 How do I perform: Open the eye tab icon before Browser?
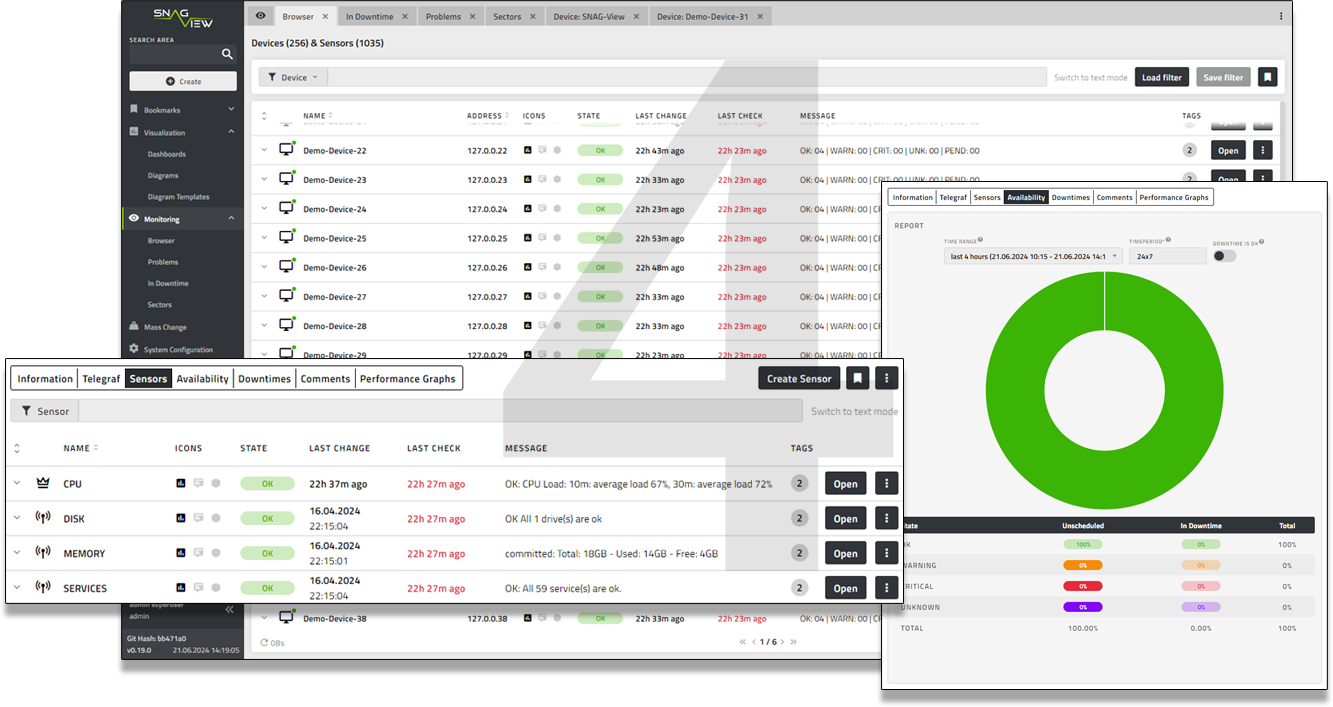pos(261,16)
